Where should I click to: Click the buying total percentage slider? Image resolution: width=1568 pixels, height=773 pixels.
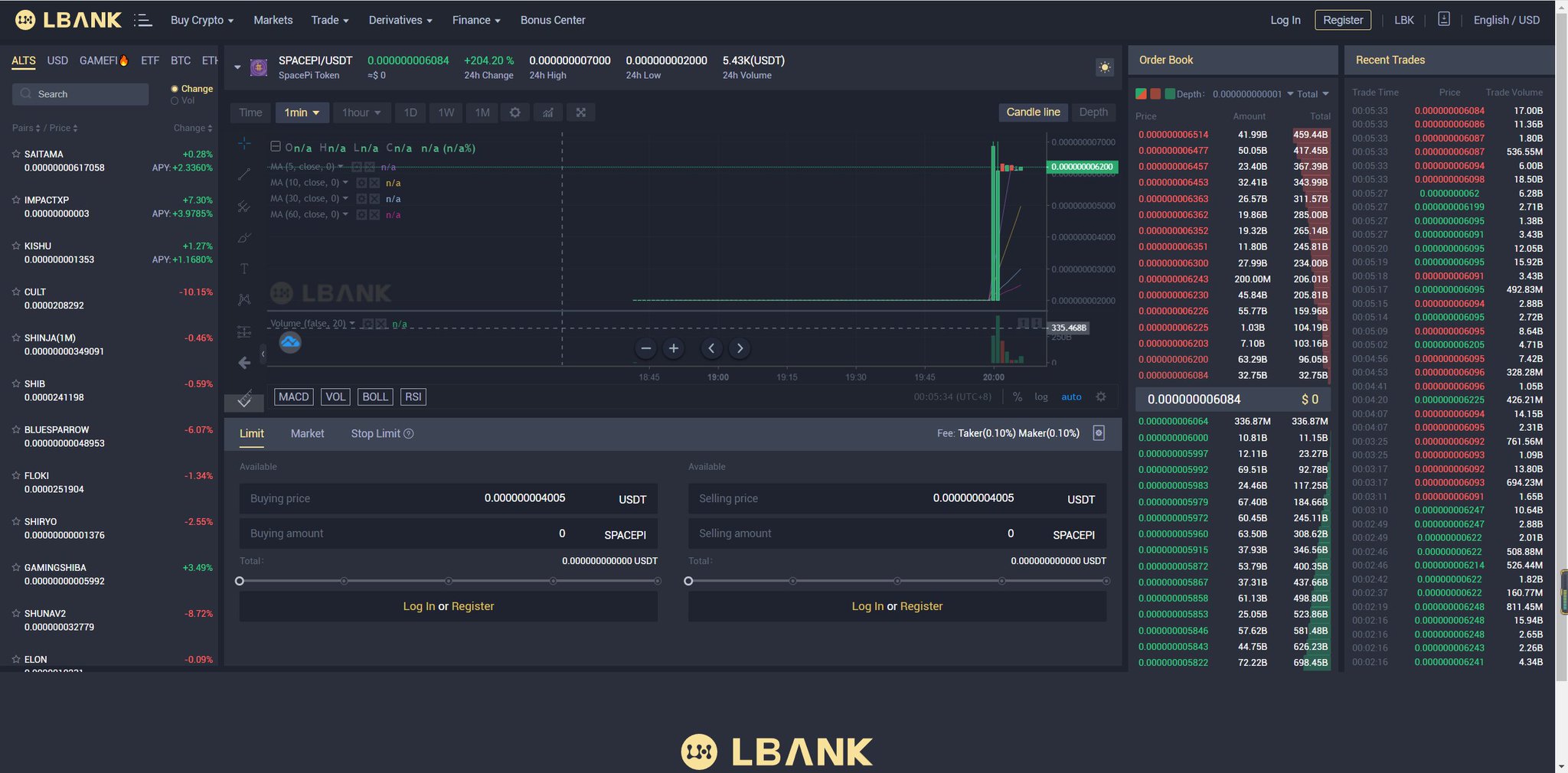pos(240,581)
